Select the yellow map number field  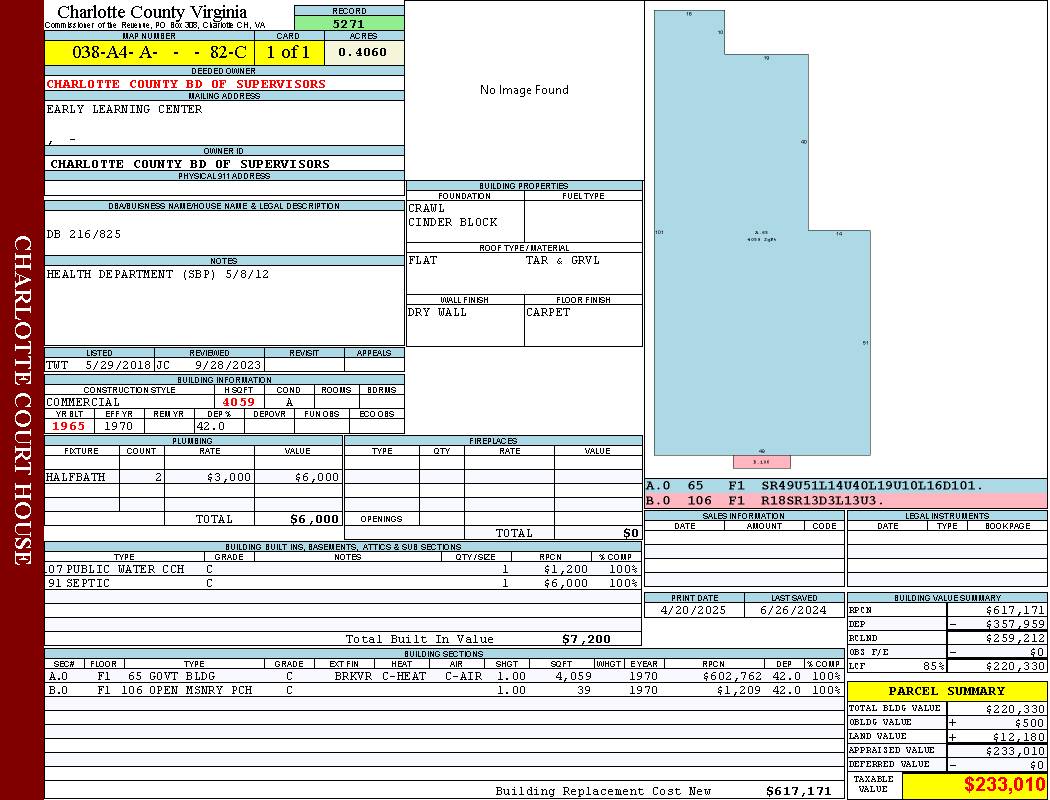coord(149,53)
